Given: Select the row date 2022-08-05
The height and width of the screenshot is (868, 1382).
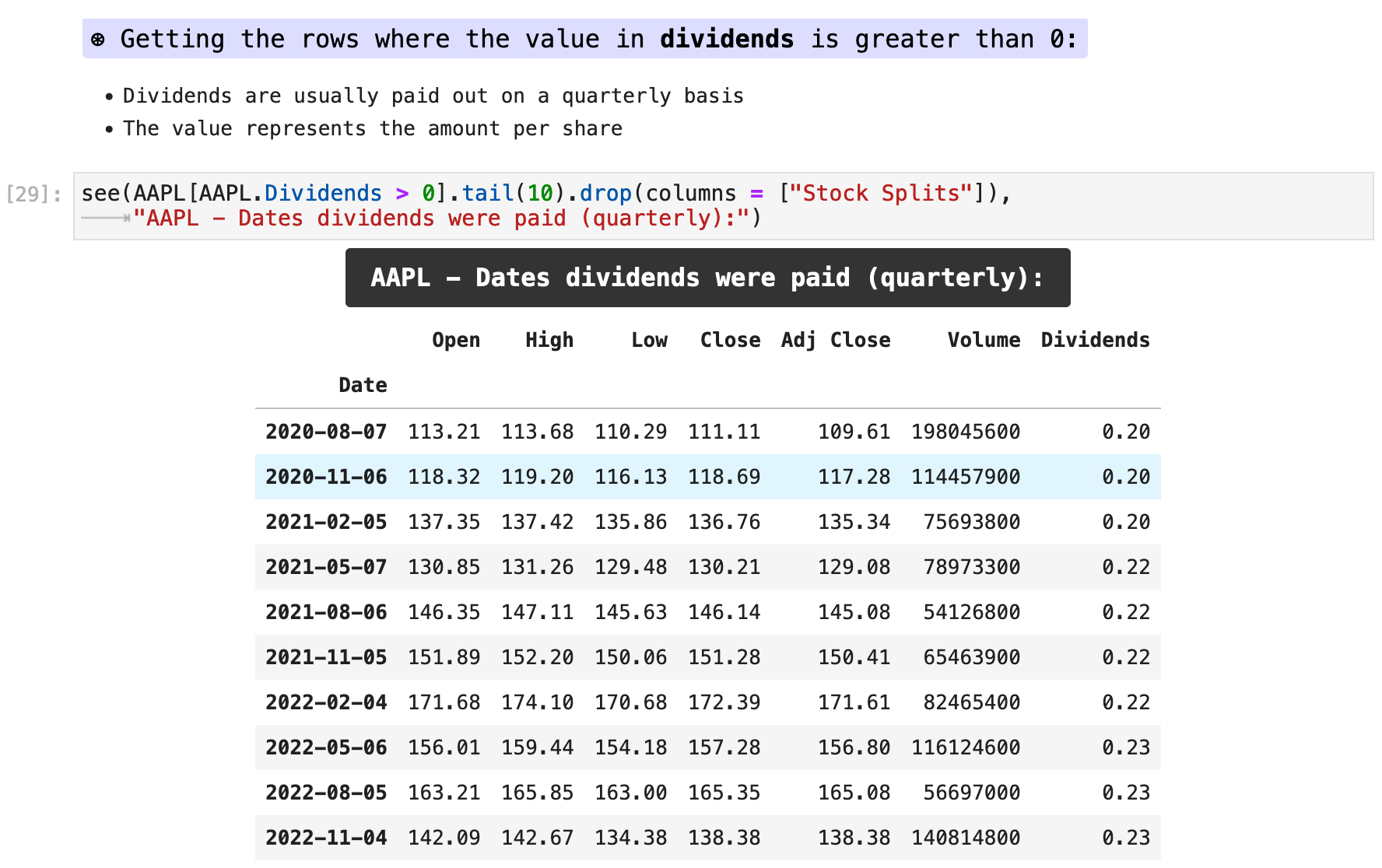Looking at the screenshot, I should pos(326,793).
